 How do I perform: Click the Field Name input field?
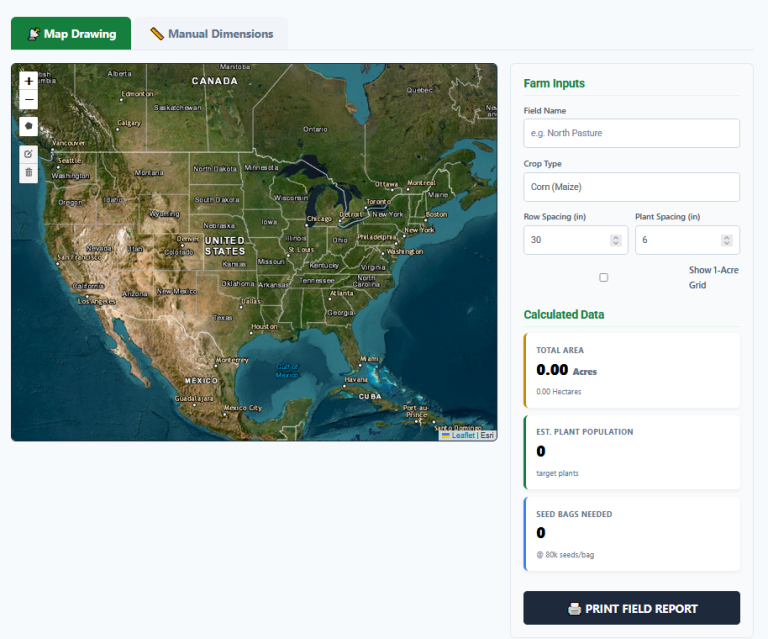[x=631, y=133]
